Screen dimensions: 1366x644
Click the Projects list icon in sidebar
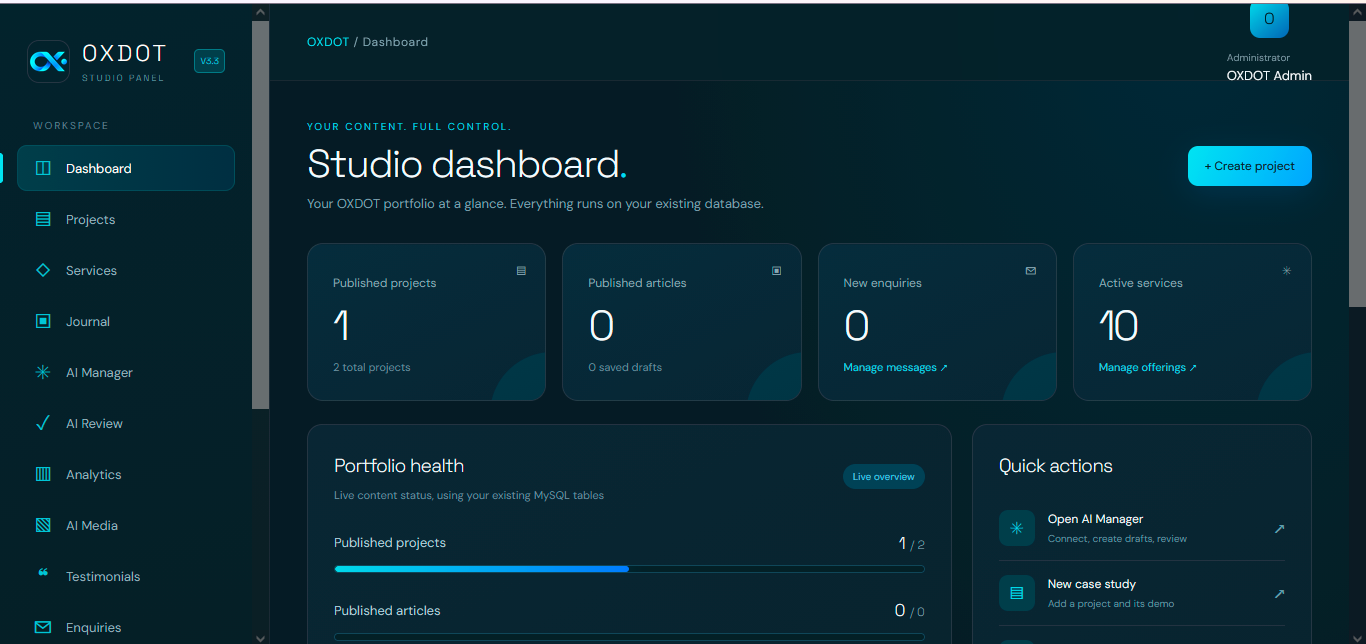tap(43, 219)
